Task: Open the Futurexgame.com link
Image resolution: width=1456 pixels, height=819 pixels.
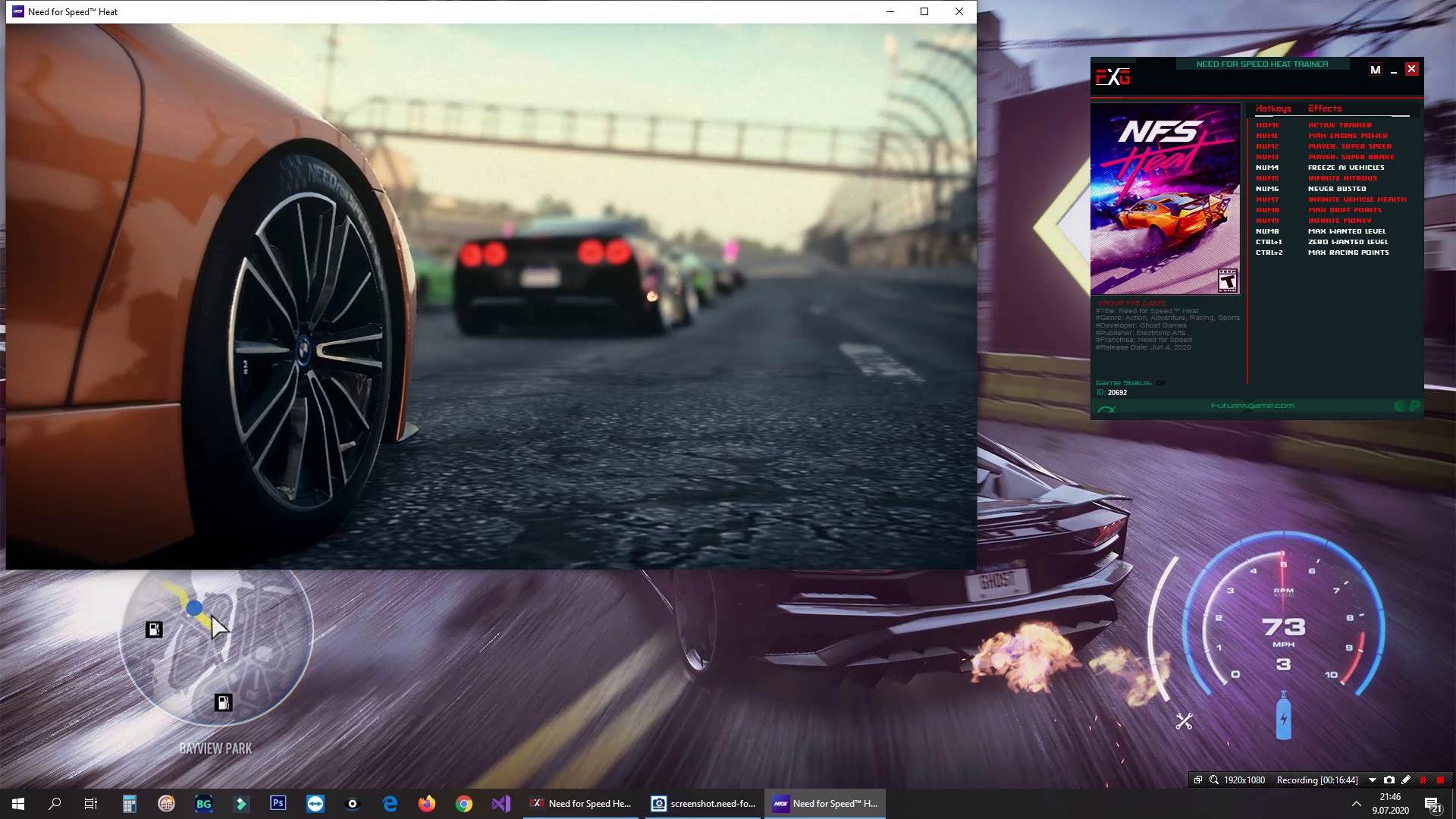Action: 1252,406
